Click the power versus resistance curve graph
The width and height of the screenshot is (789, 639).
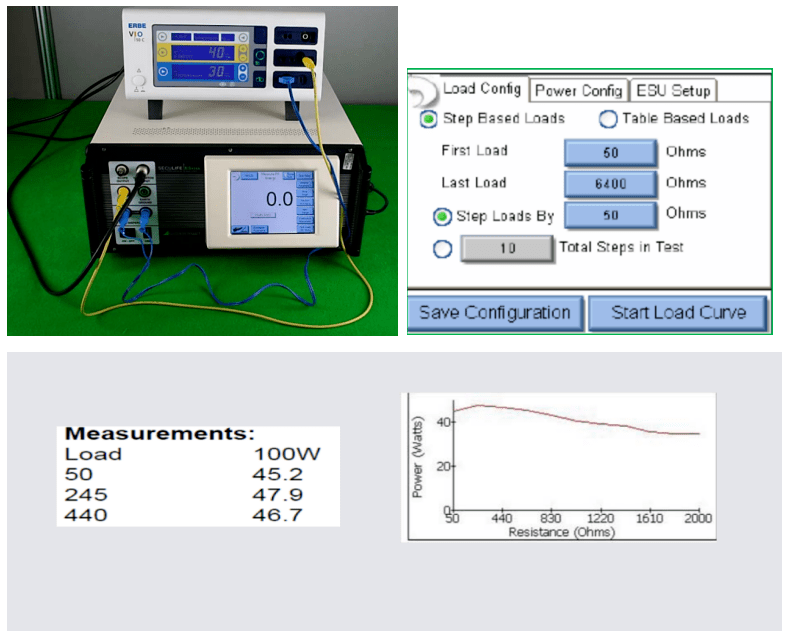click(x=558, y=466)
